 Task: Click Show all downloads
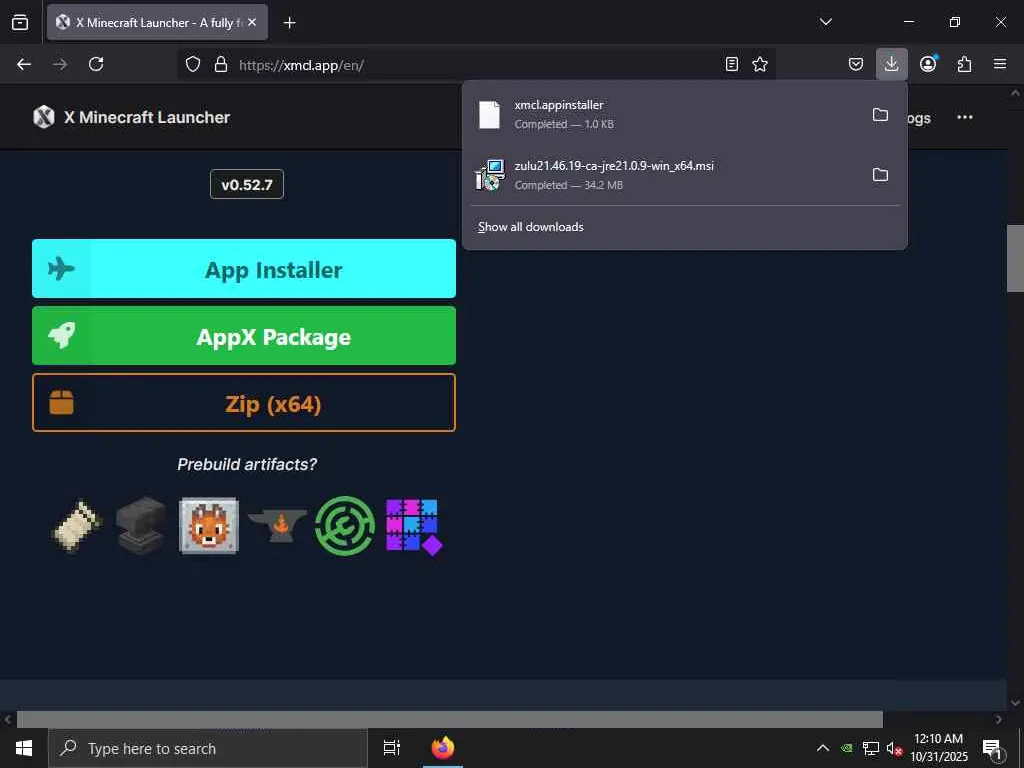[530, 227]
